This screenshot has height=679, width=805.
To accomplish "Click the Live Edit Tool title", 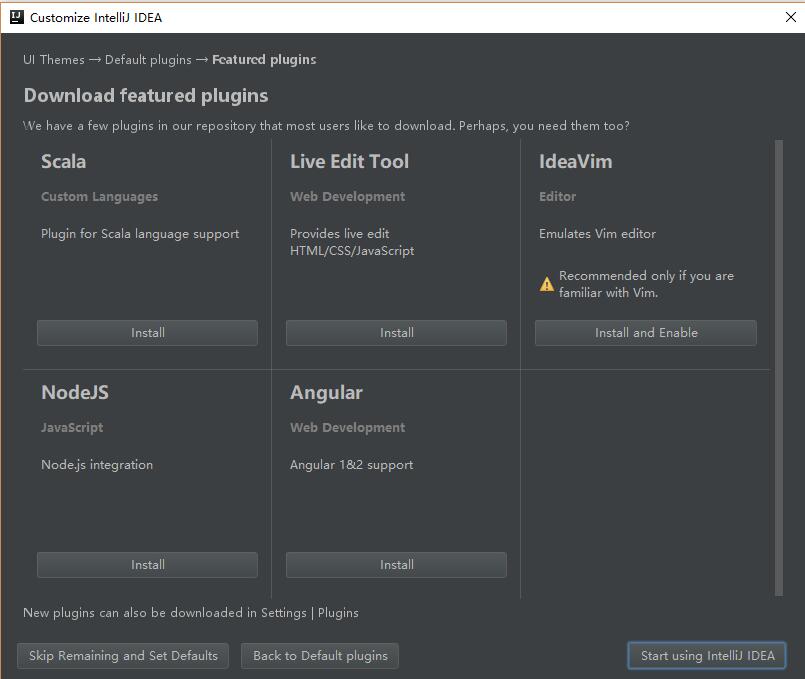I will tap(349, 162).
